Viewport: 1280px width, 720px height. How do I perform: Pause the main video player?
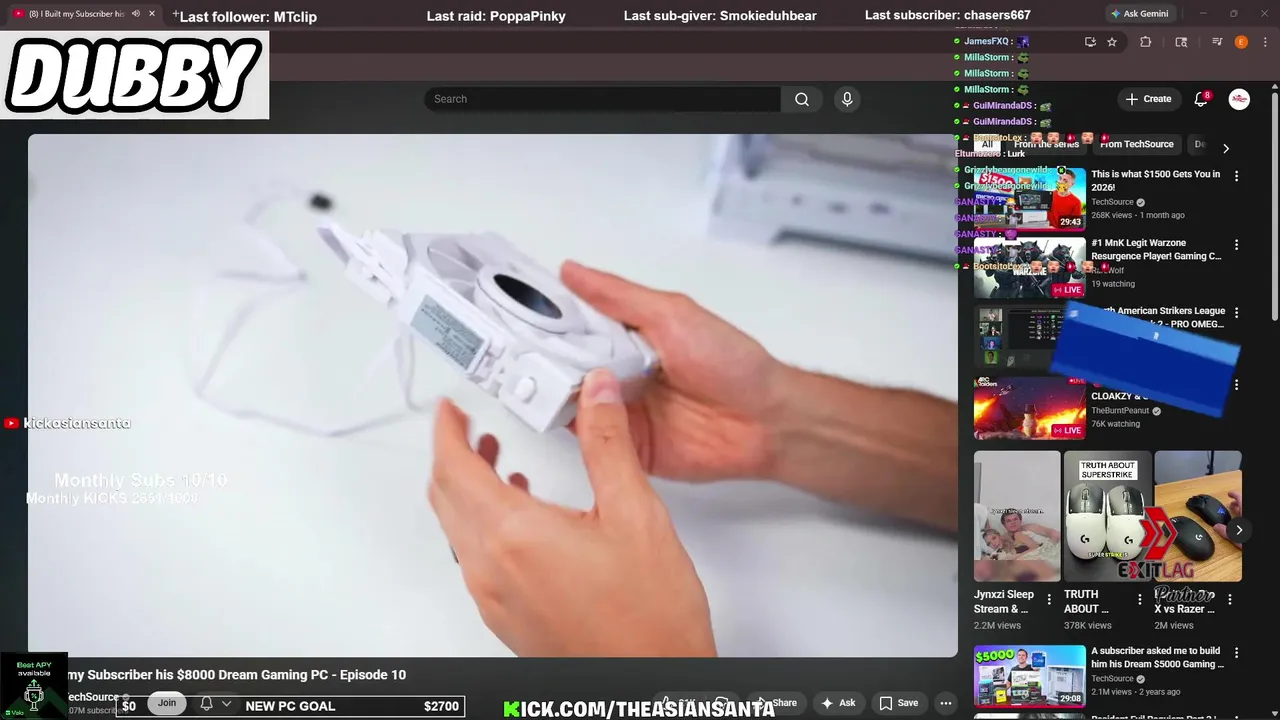[x=492, y=395]
